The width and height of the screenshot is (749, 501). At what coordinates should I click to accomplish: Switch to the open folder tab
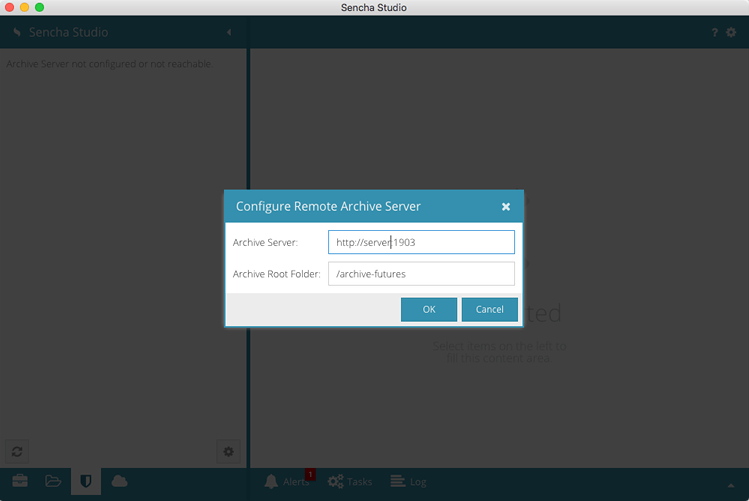coord(53,481)
